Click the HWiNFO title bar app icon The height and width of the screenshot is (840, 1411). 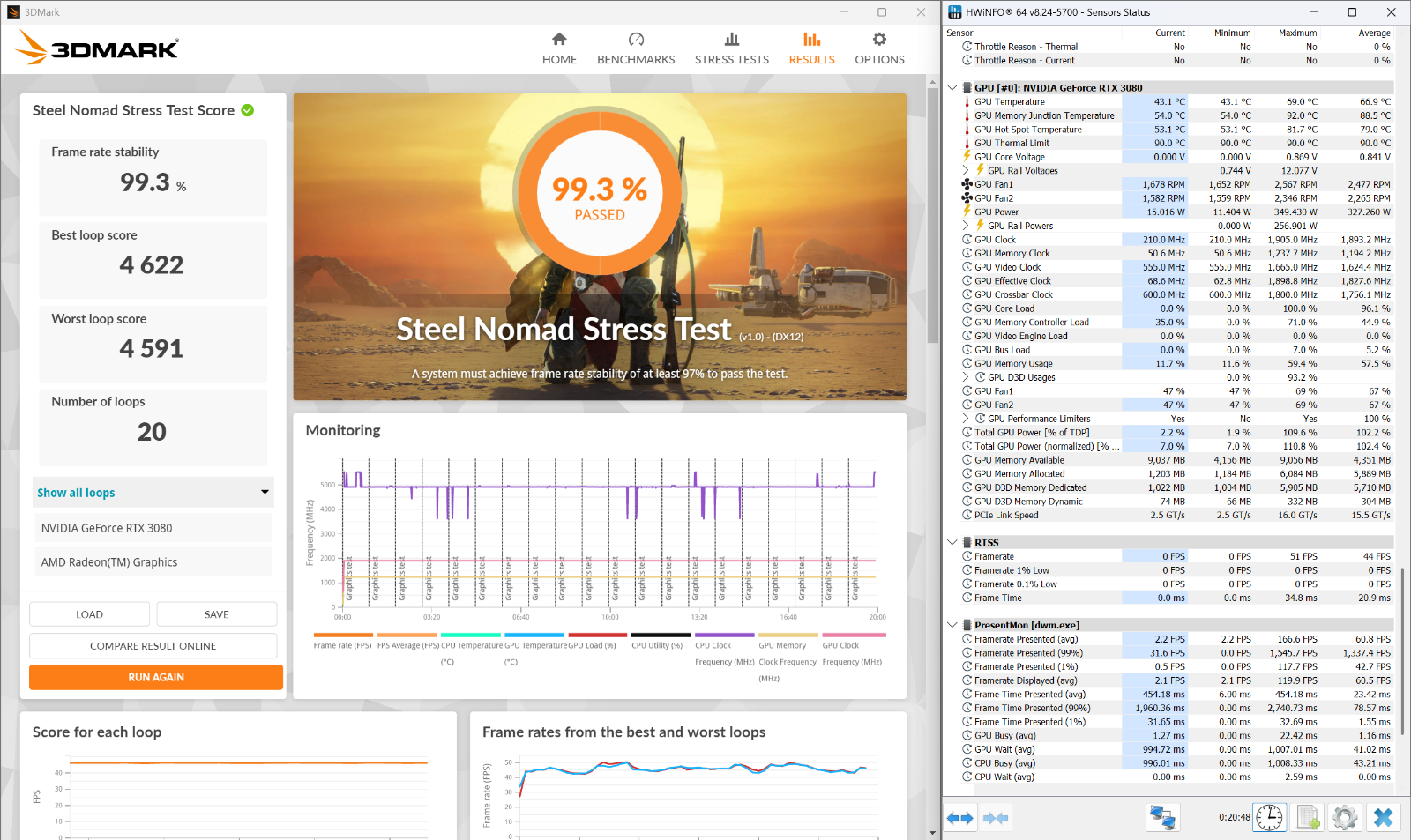point(955,12)
